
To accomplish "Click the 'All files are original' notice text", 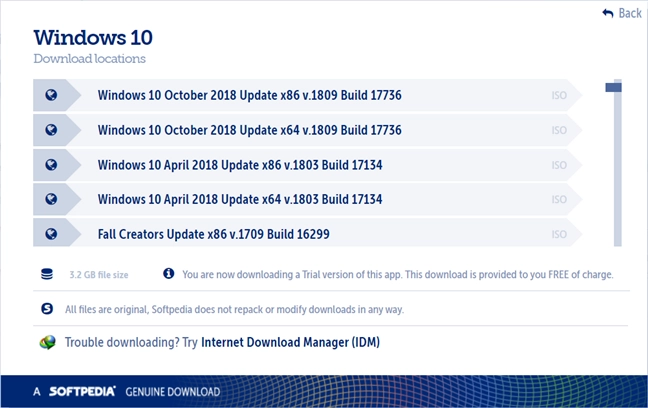I will [x=234, y=310].
